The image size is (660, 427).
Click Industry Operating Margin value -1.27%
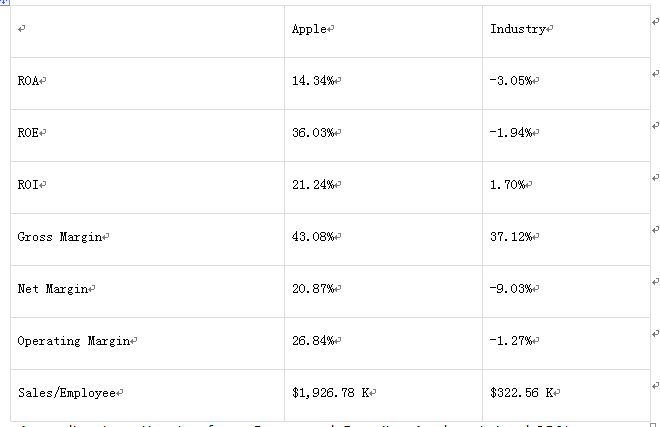513,341
